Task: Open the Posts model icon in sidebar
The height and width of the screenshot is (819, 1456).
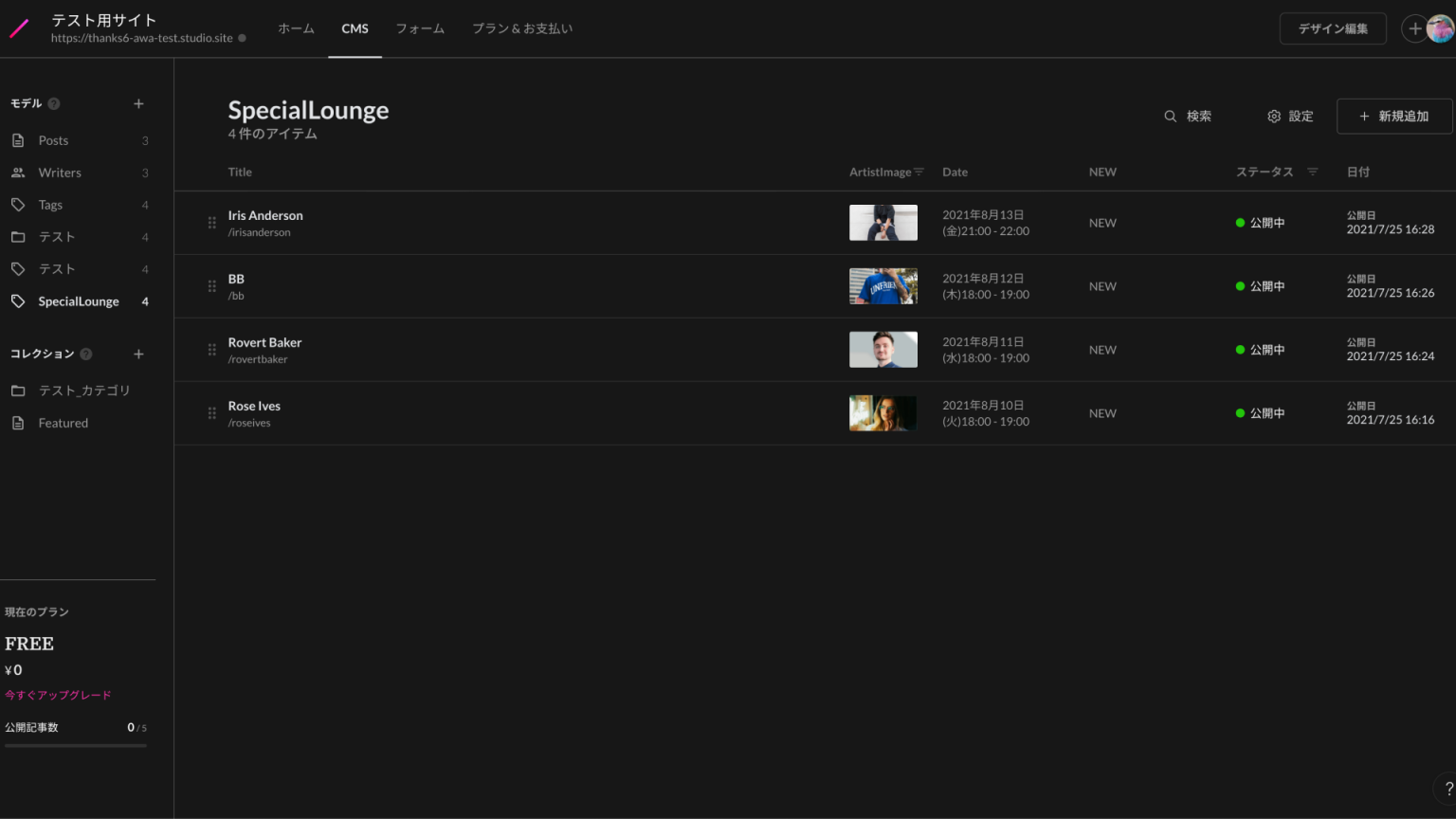Action: tap(19, 140)
